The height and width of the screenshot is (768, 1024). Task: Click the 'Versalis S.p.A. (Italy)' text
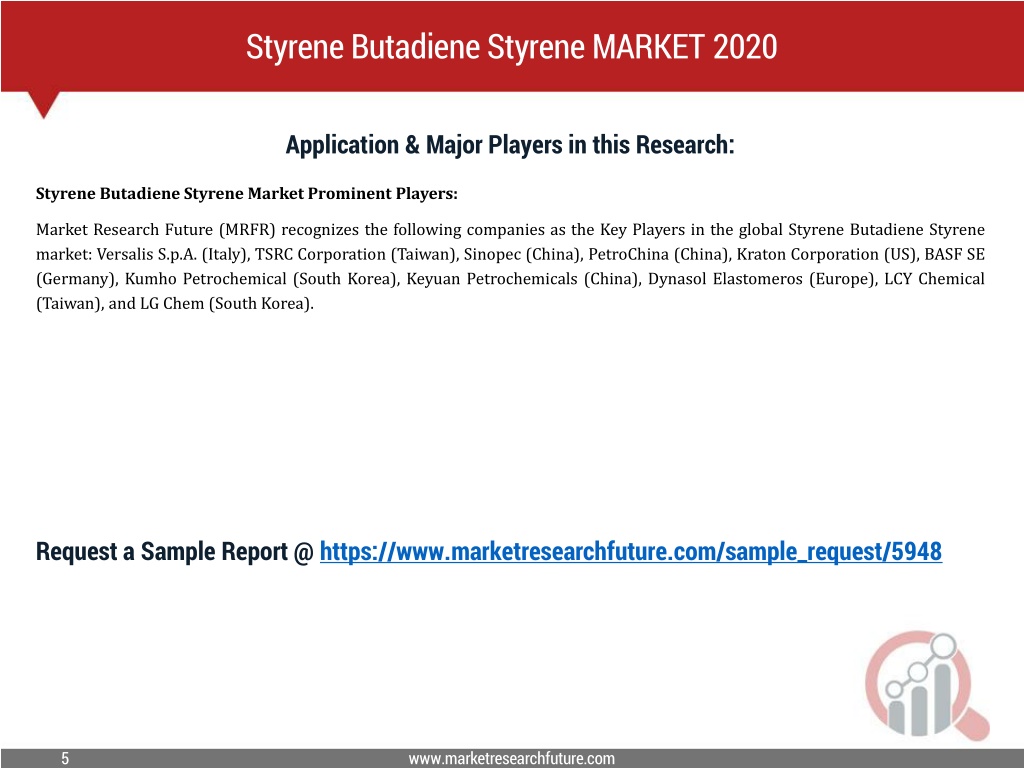pos(173,255)
